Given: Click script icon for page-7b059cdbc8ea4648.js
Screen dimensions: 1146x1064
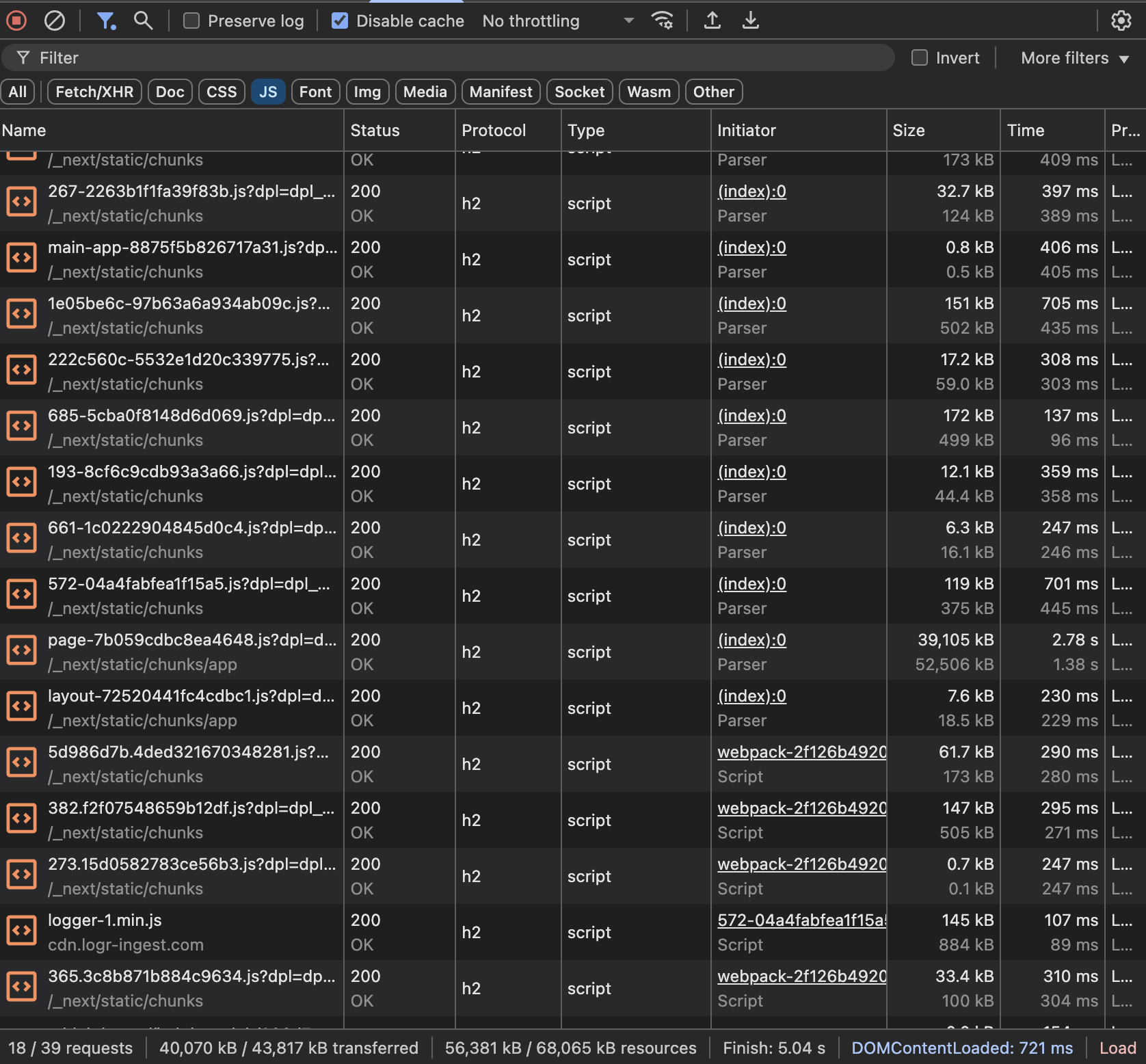Looking at the screenshot, I should (x=22, y=650).
